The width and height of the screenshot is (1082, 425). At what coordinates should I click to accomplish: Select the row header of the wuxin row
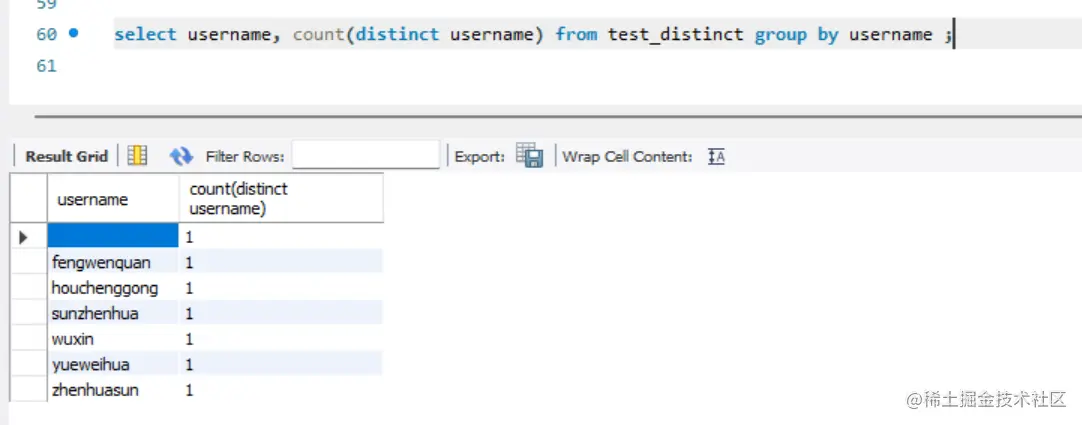(28, 339)
